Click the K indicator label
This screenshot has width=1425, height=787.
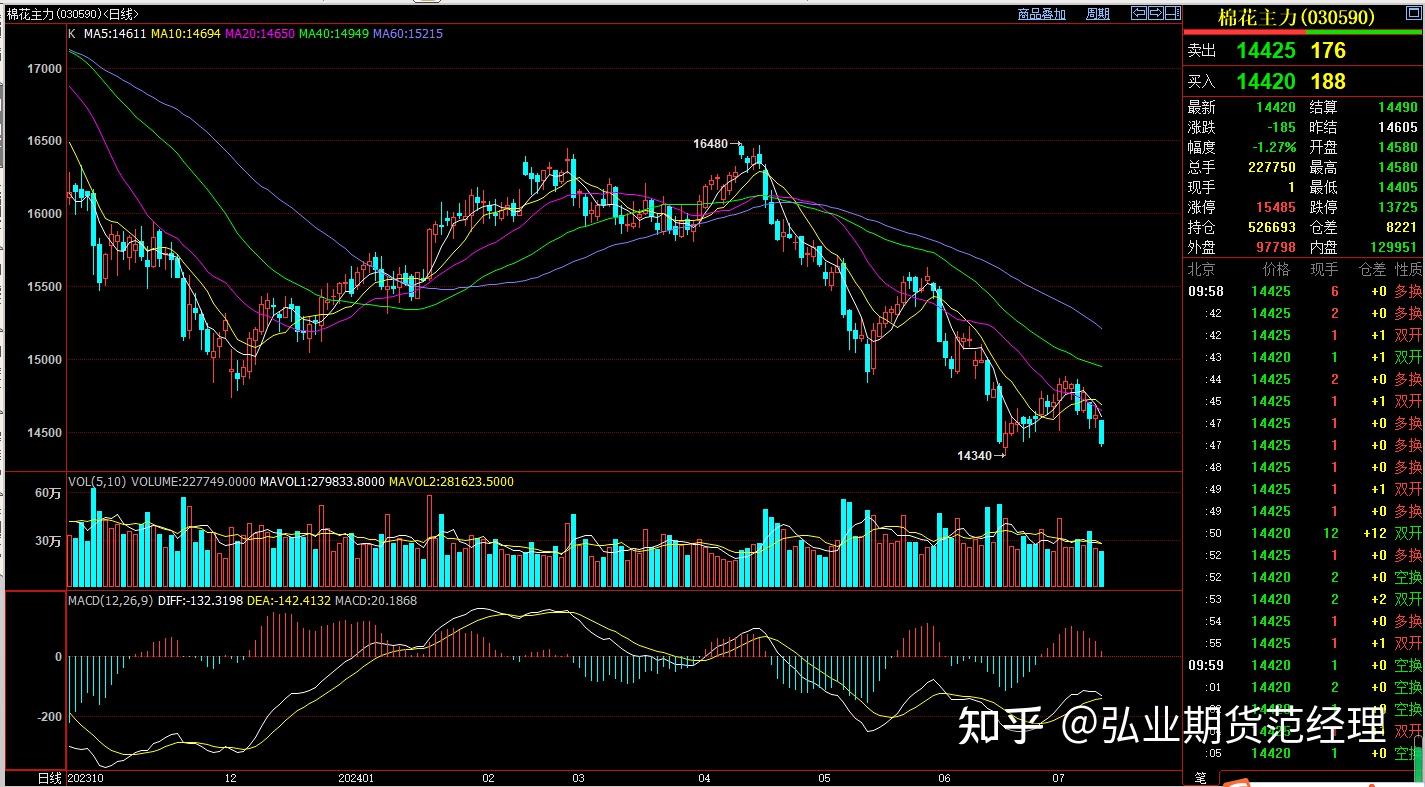[x=72, y=33]
